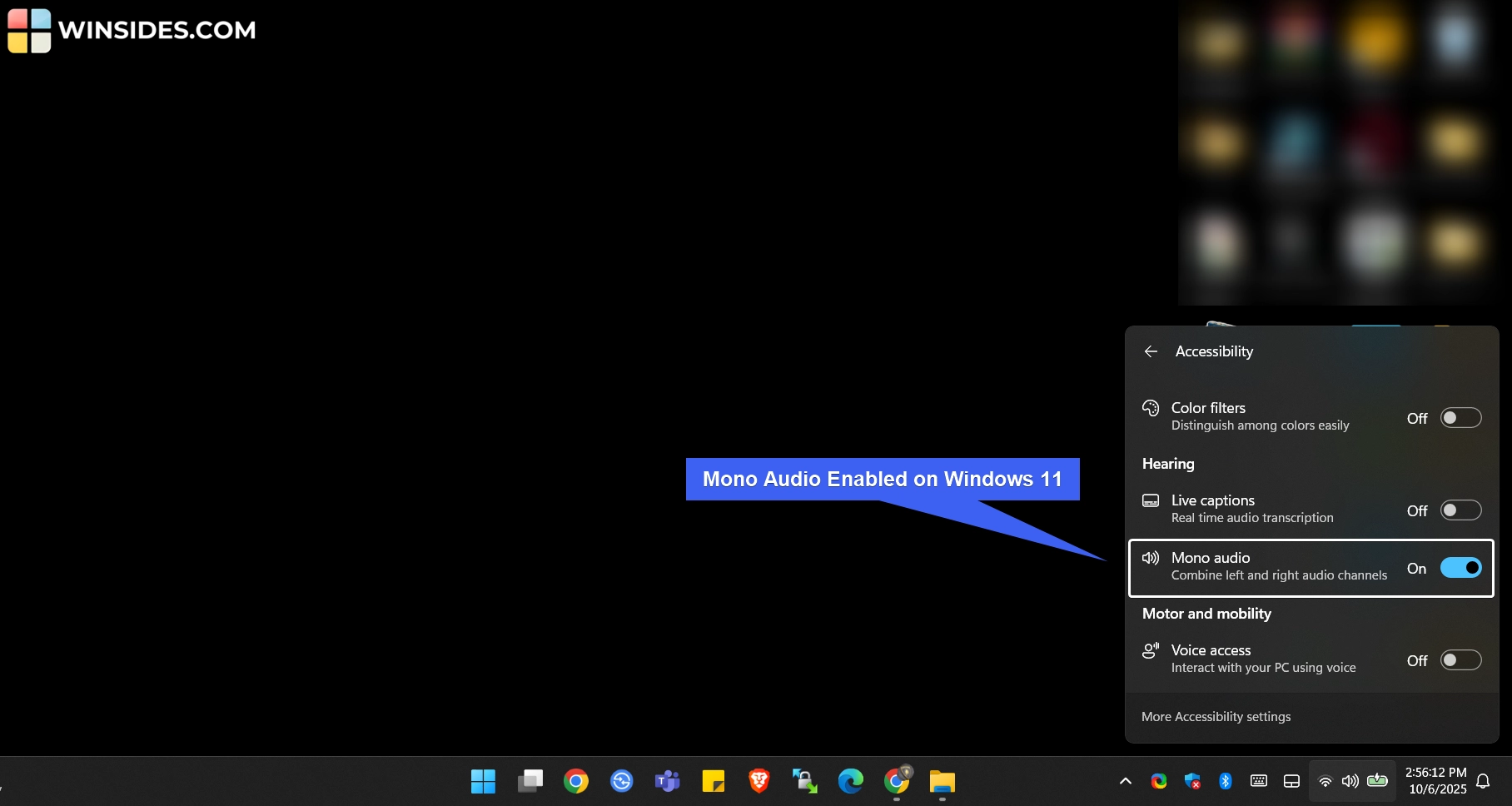Turn off the Mono audio toggle
This screenshot has width=1512, height=806.
coord(1460,568)
